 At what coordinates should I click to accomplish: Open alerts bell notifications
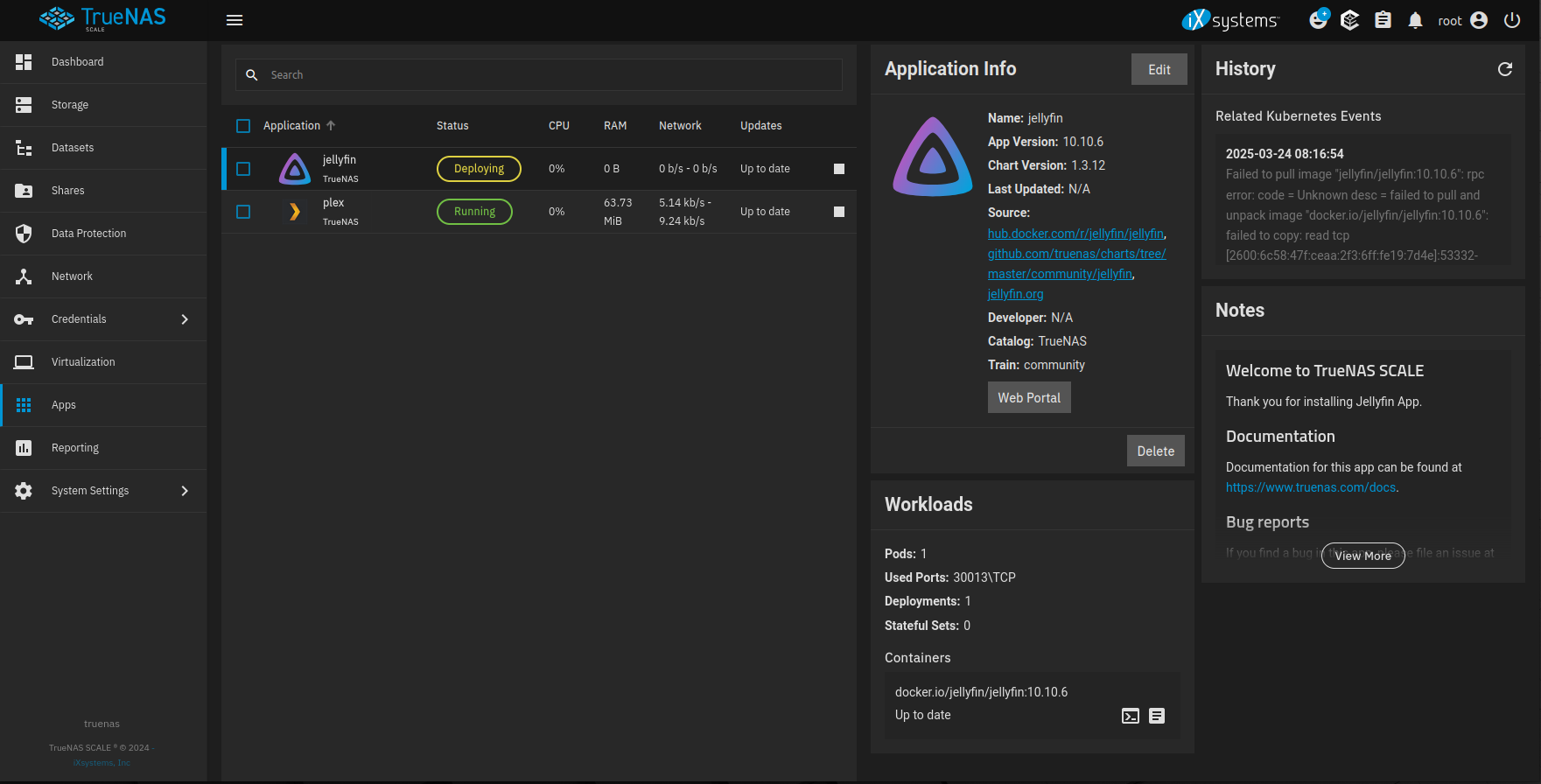point(1415,20)
